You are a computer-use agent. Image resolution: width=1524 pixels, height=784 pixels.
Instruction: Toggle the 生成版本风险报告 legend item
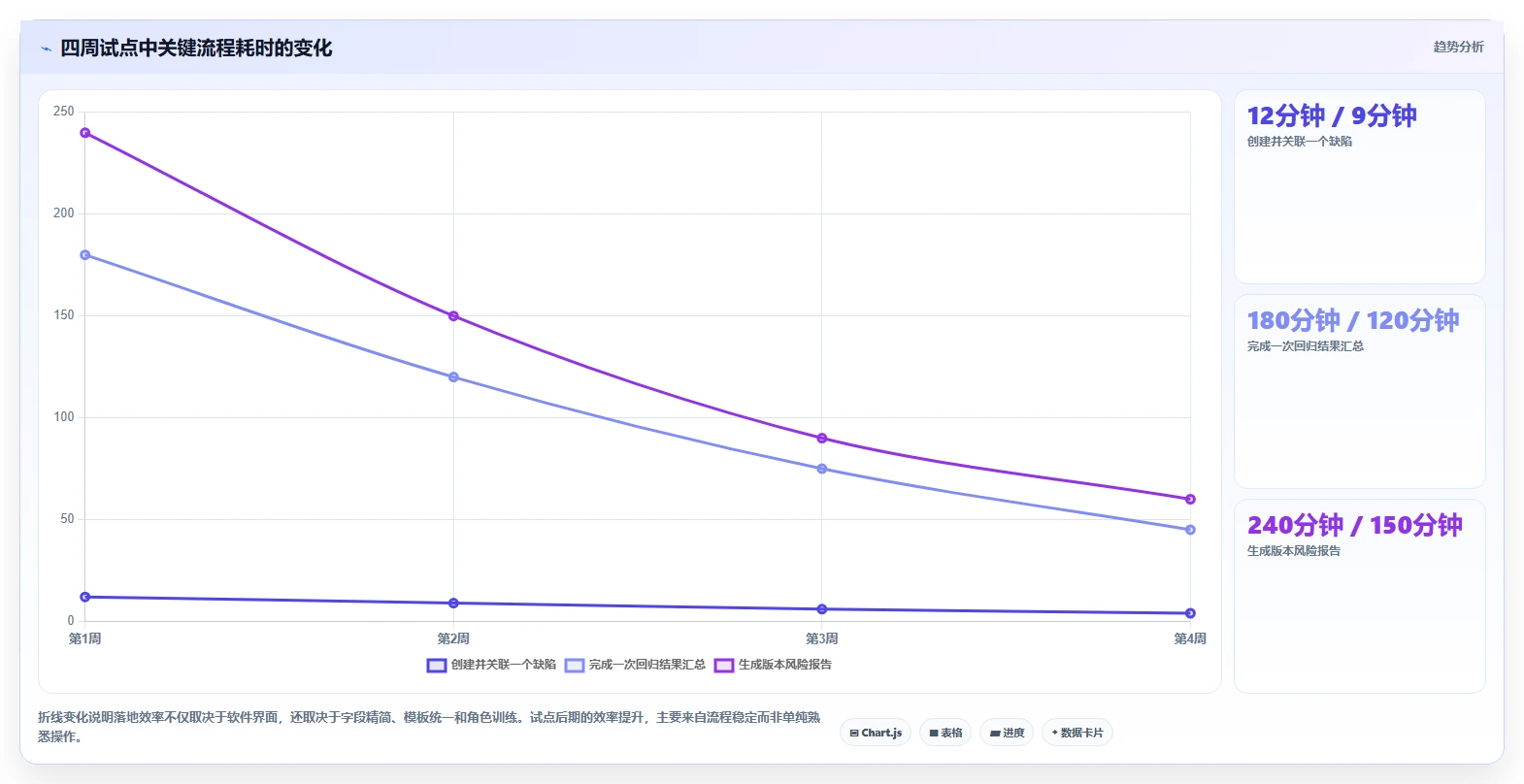[773, 665]
